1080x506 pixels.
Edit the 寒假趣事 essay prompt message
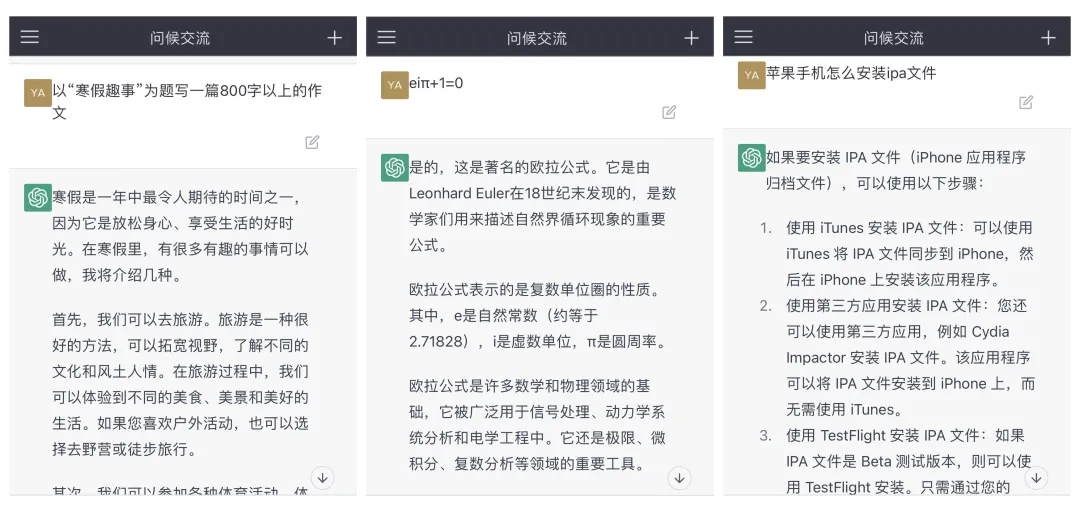(x=312, y=142)
